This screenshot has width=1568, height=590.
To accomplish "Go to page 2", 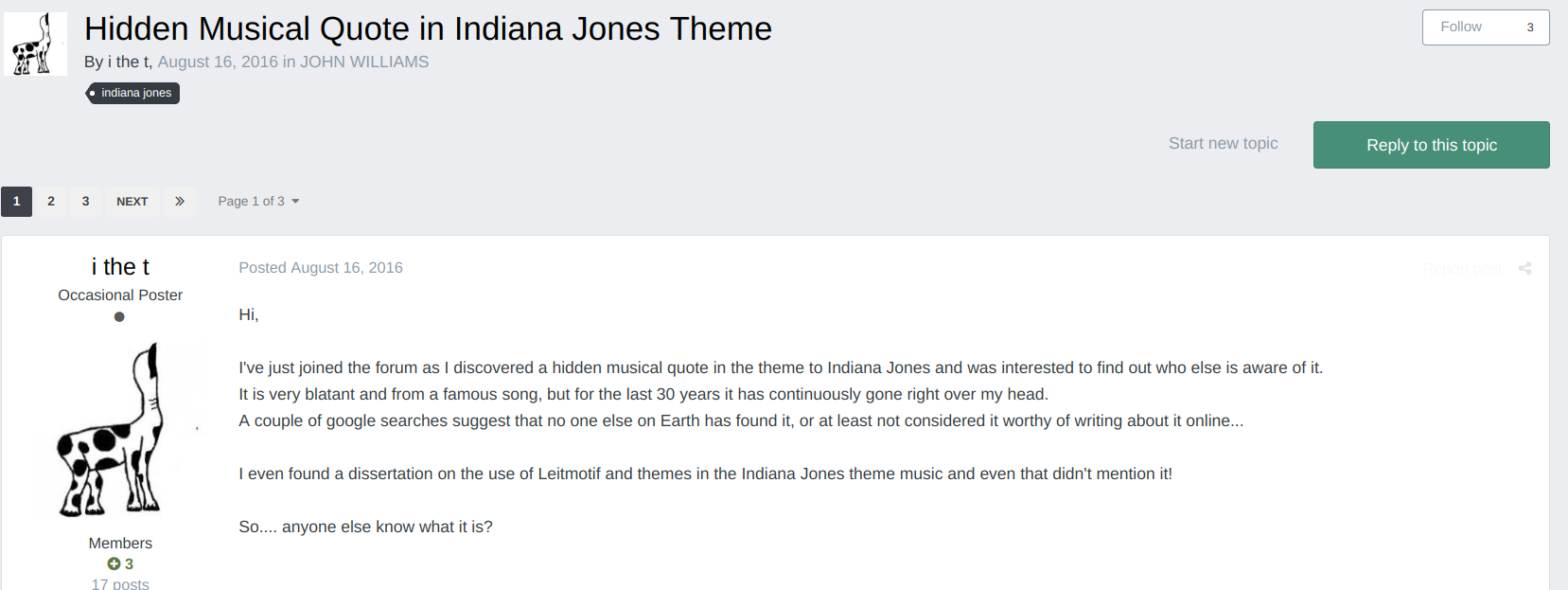I will (x=51, y=201).
